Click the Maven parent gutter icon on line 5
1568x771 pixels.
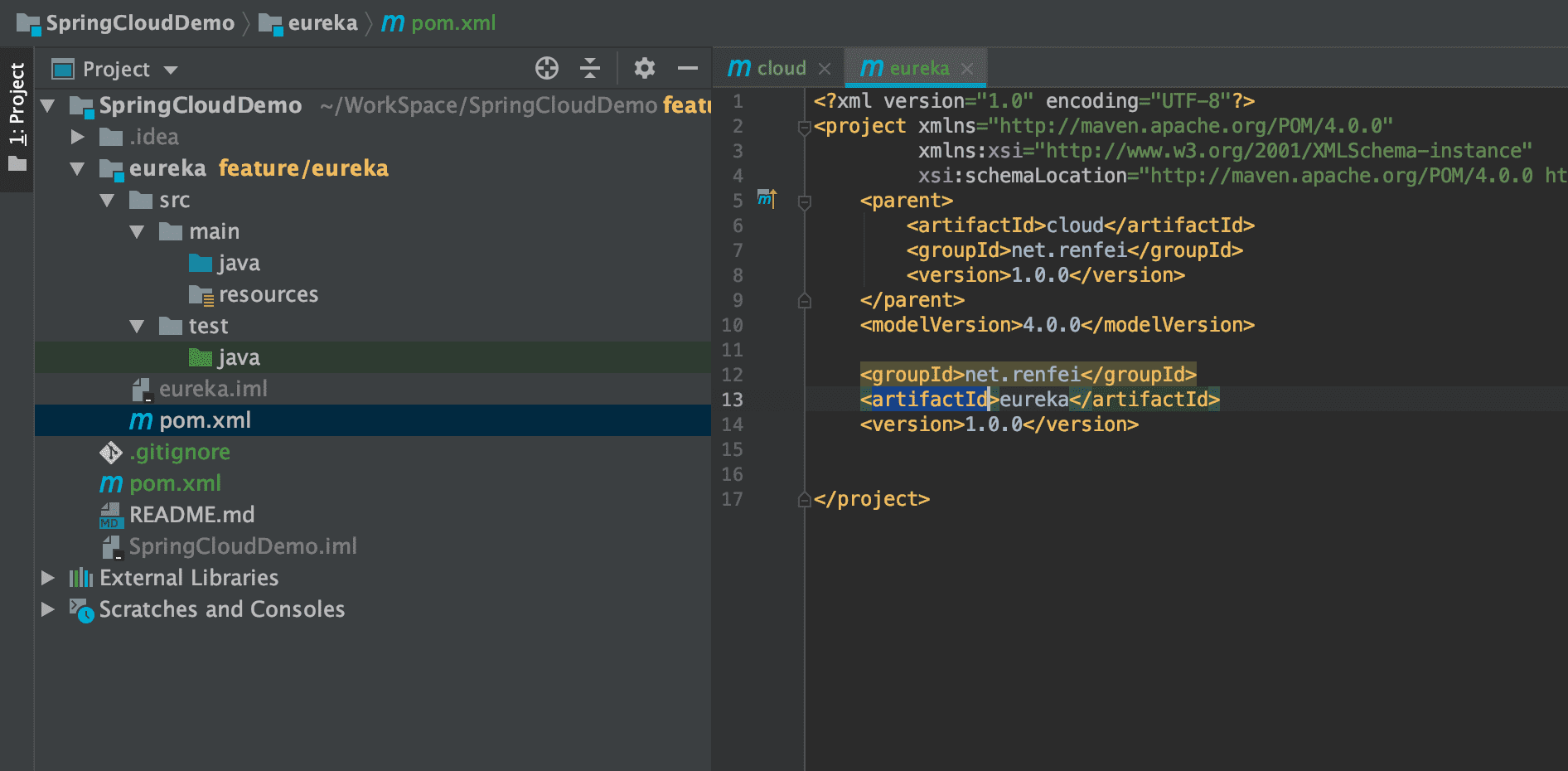pos(767,199)
